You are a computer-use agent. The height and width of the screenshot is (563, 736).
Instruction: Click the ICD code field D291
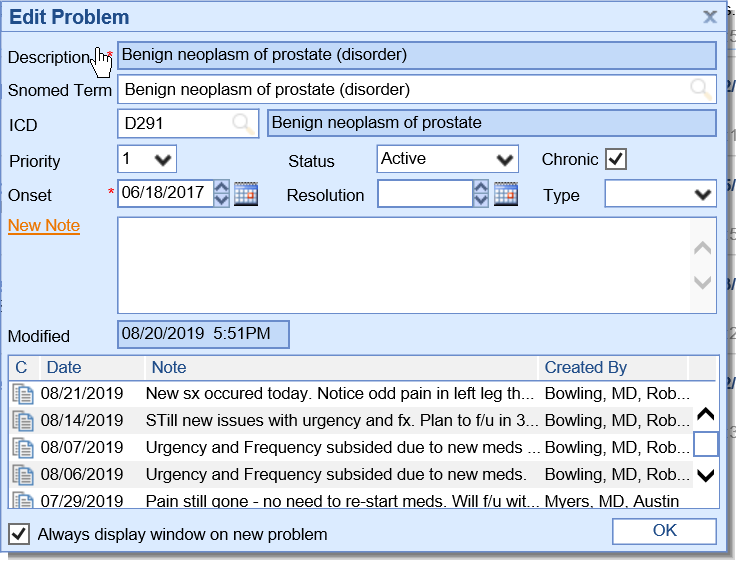pos(188,124)
